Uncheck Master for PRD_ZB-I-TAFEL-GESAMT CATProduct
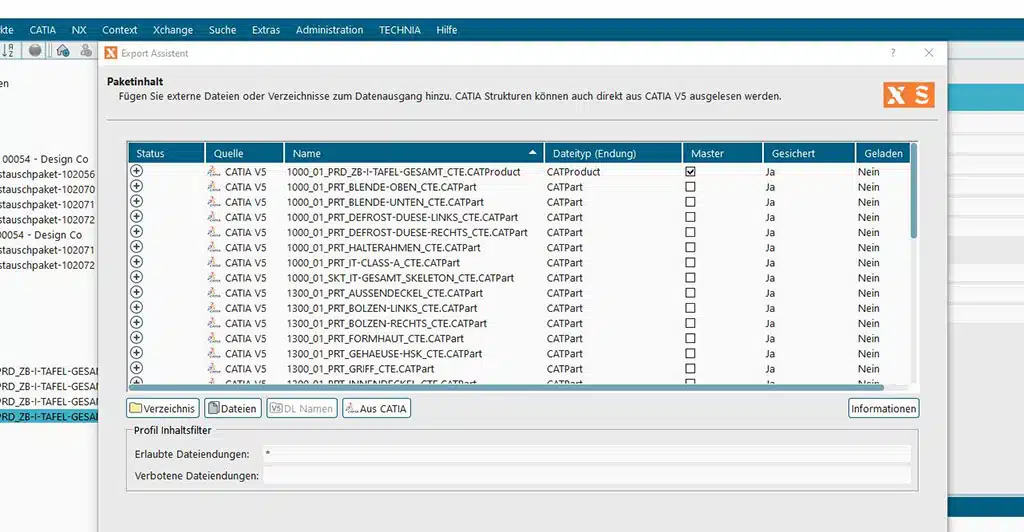The height and width of the screenshot is (532, 1024). coord(690,172)
